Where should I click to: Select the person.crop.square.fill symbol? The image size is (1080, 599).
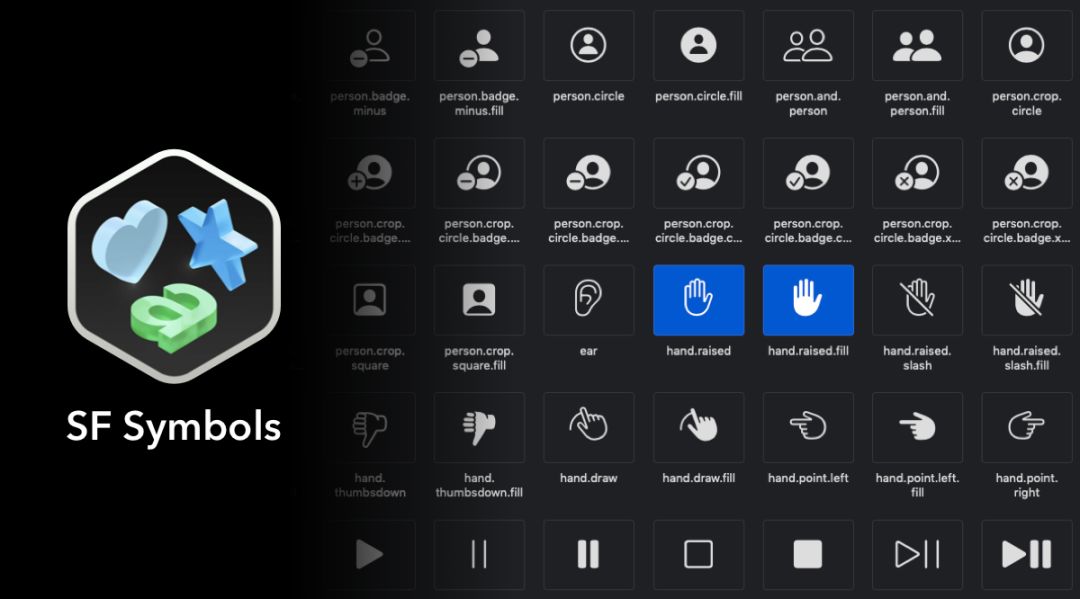(x=479, y=300)
